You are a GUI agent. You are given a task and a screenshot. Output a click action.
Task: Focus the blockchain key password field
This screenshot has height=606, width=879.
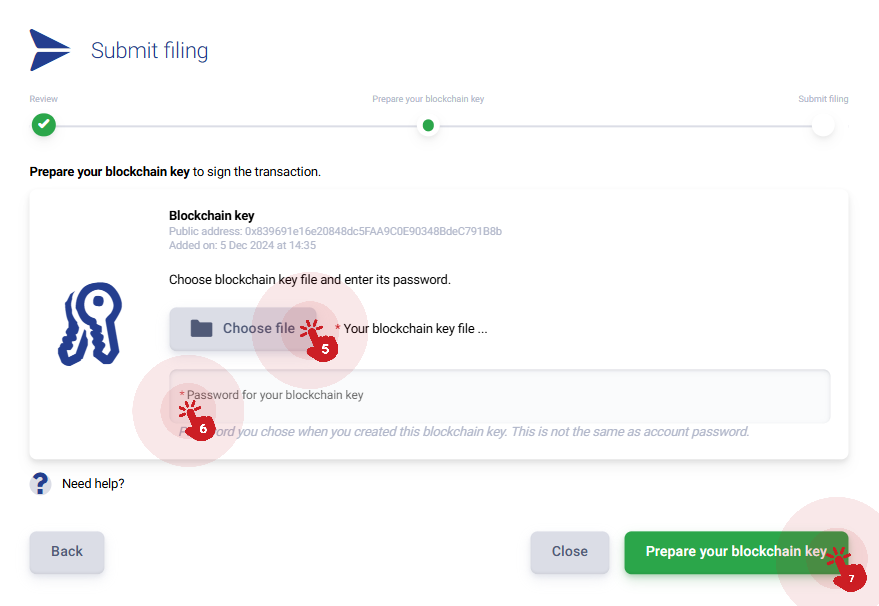pyautogui.click(x=499, y=396)
